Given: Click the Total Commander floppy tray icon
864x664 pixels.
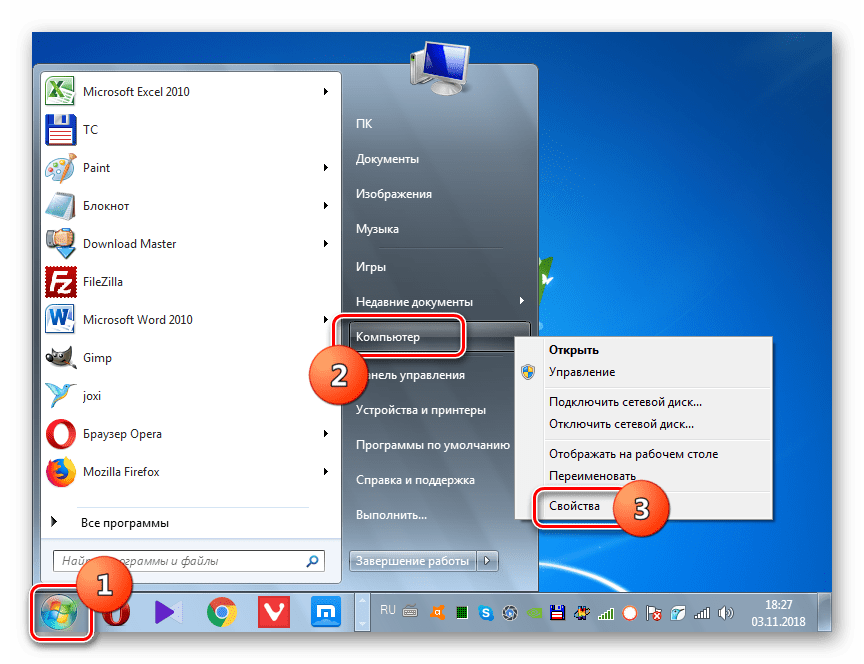Looking at the screenshot, I should (558, 612).
